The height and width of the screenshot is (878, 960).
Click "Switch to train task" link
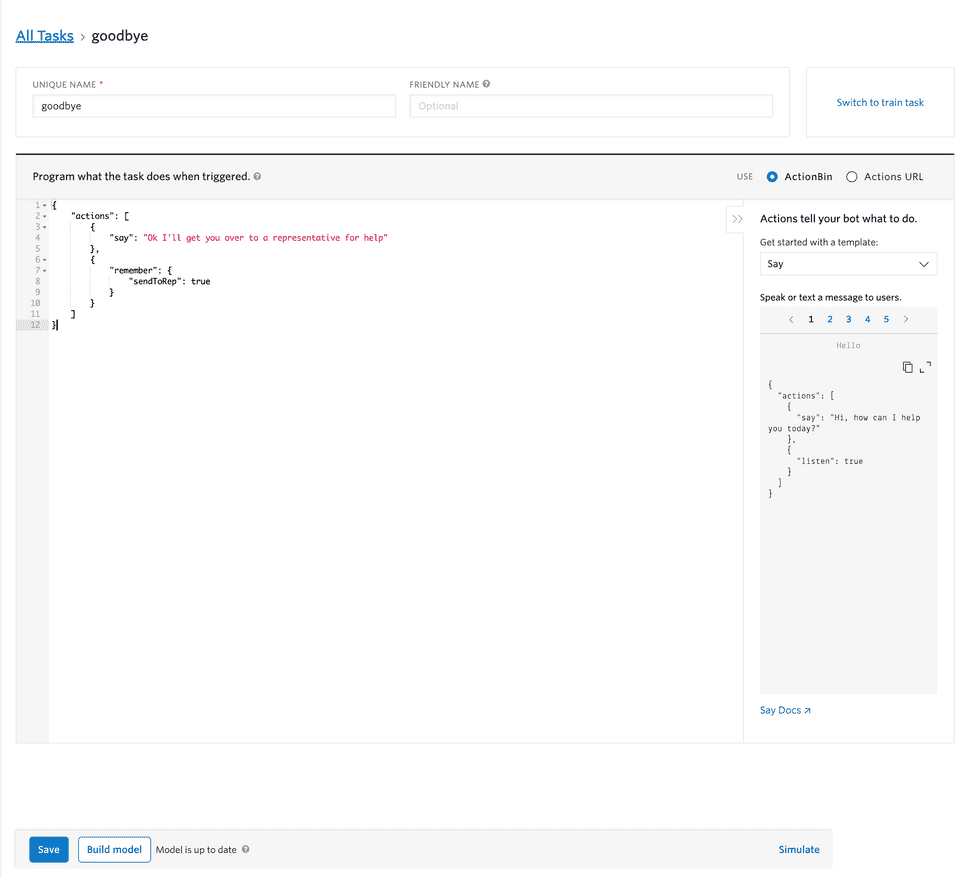pyautogui.click(x=880, y=102)
